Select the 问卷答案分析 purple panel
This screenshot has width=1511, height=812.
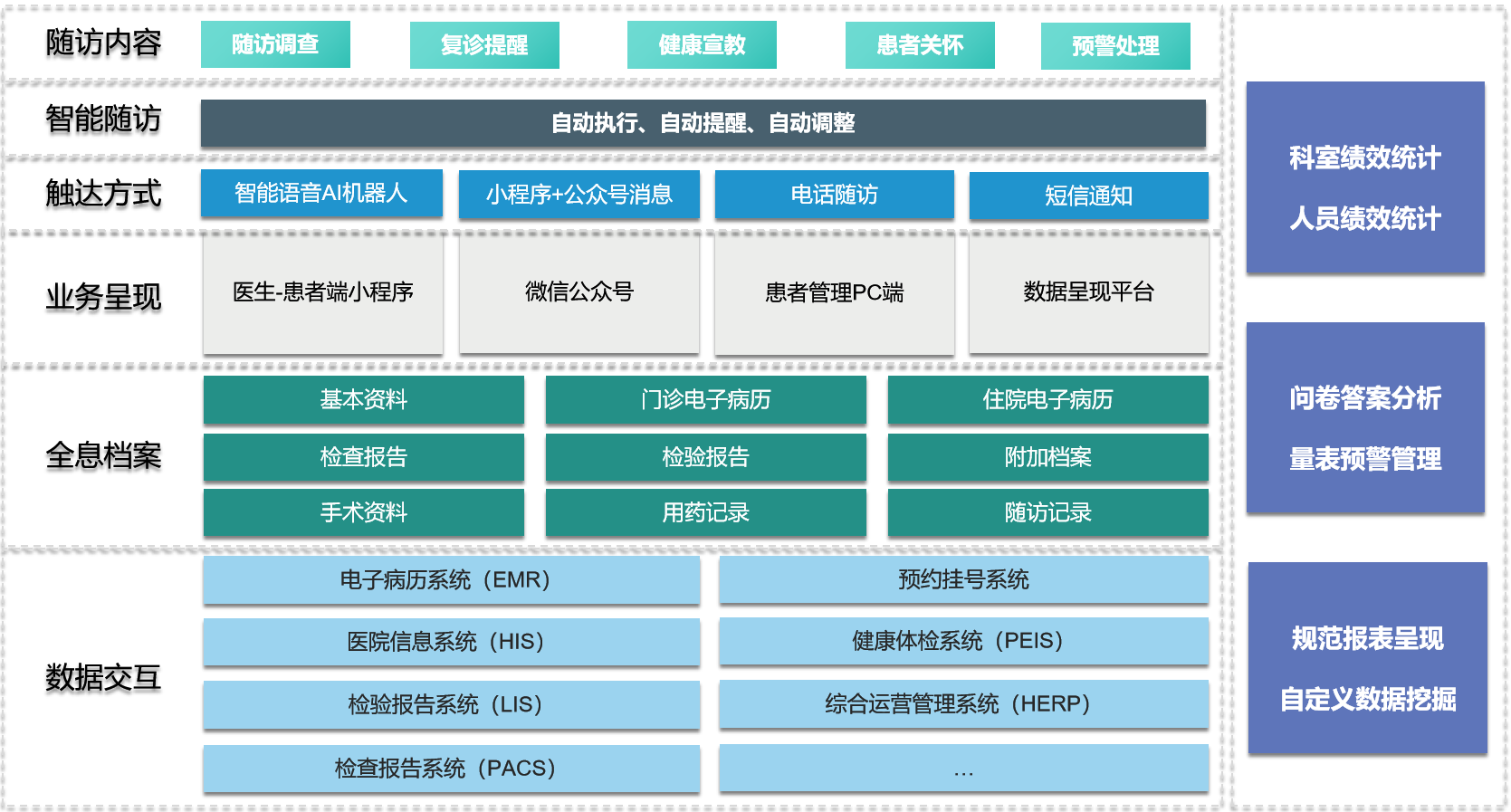pos(1364,398)
